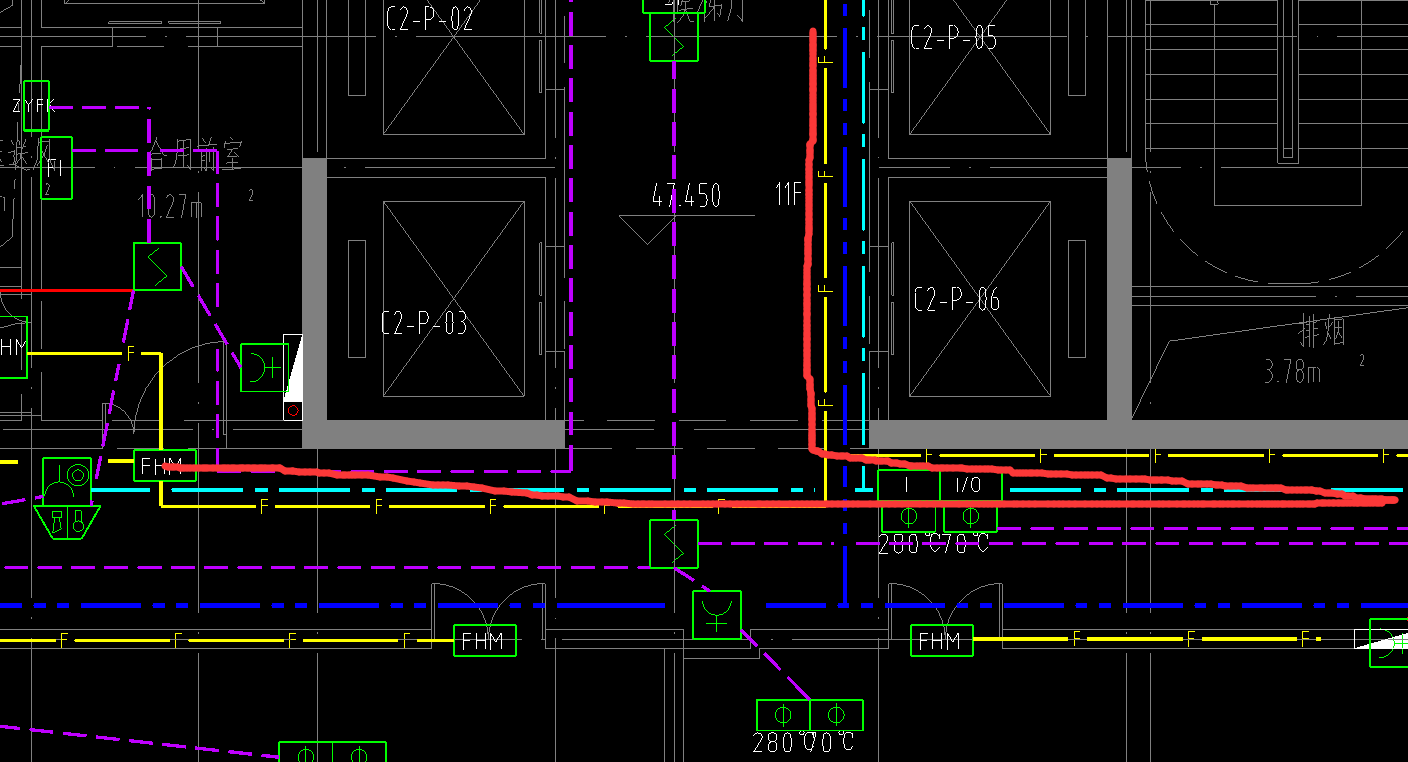Select the Y-shaped device symbol in the green box
Viewport: 1408px width, 762px height.
[x=717, y=614]
